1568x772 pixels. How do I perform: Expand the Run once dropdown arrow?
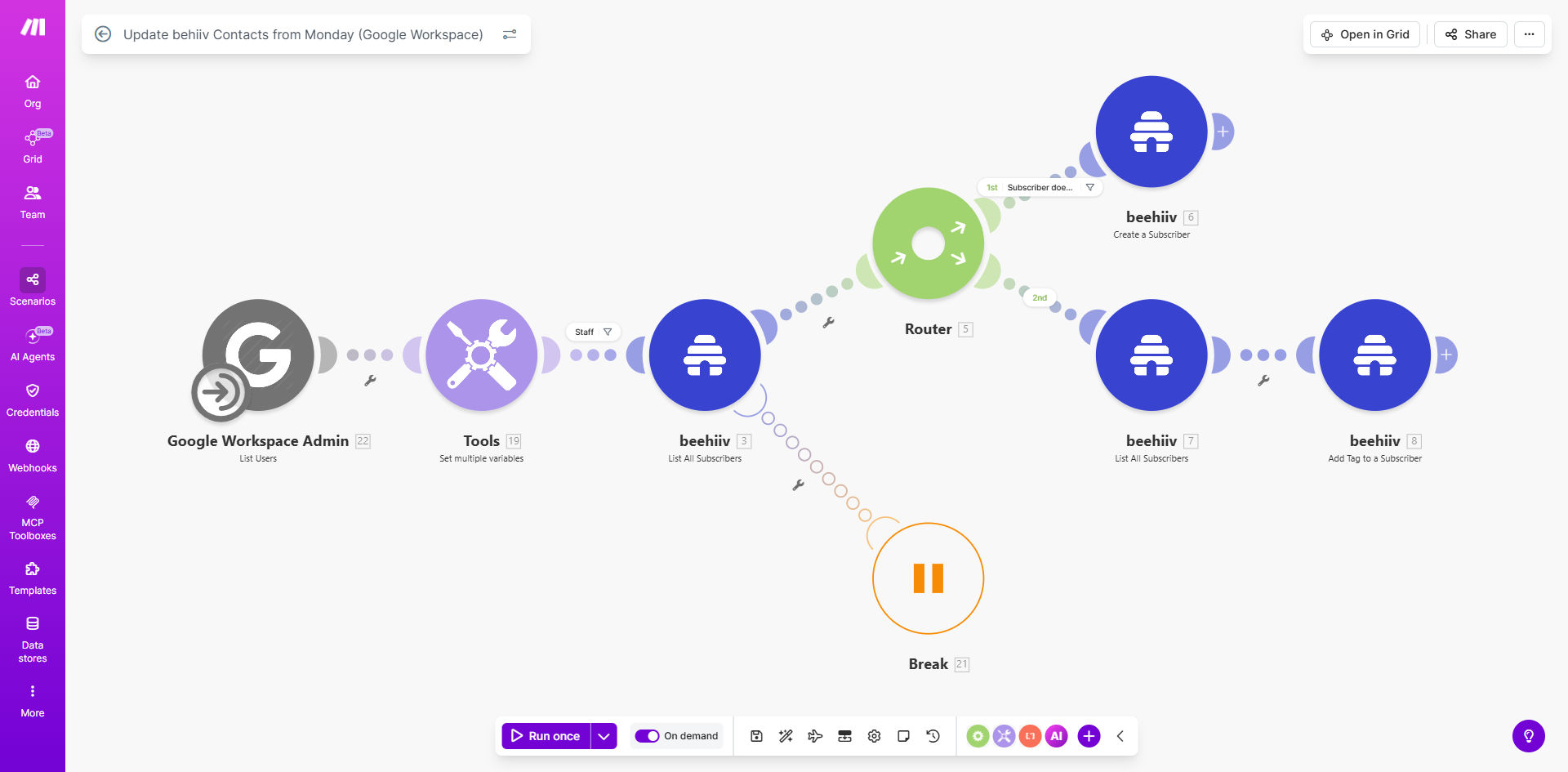point(604,736)
